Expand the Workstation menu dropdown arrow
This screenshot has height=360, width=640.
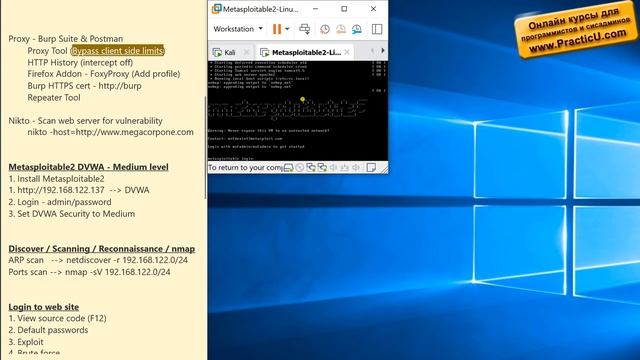click(261, 29)
